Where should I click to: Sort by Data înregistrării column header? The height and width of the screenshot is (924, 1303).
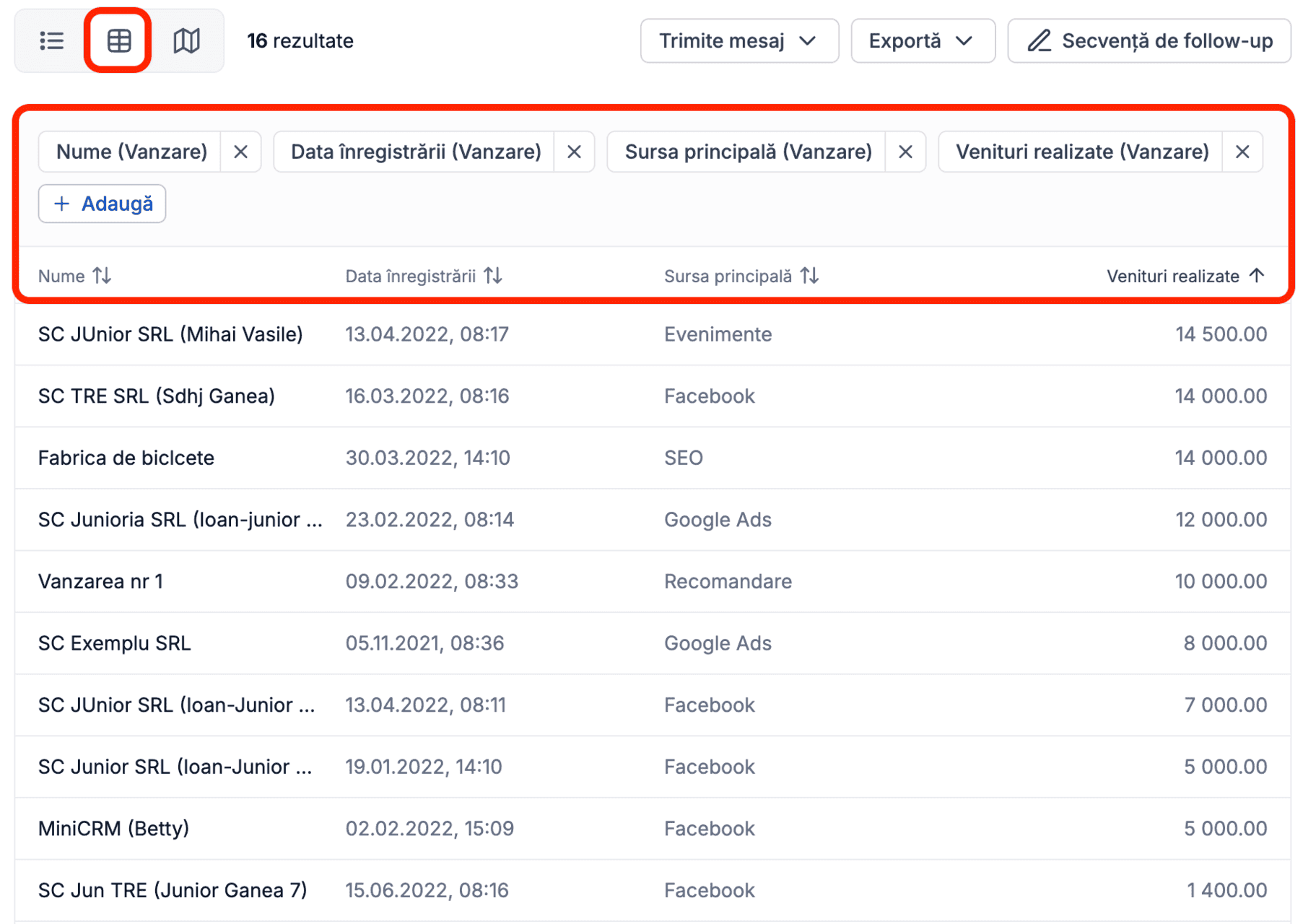click(424, 276)
